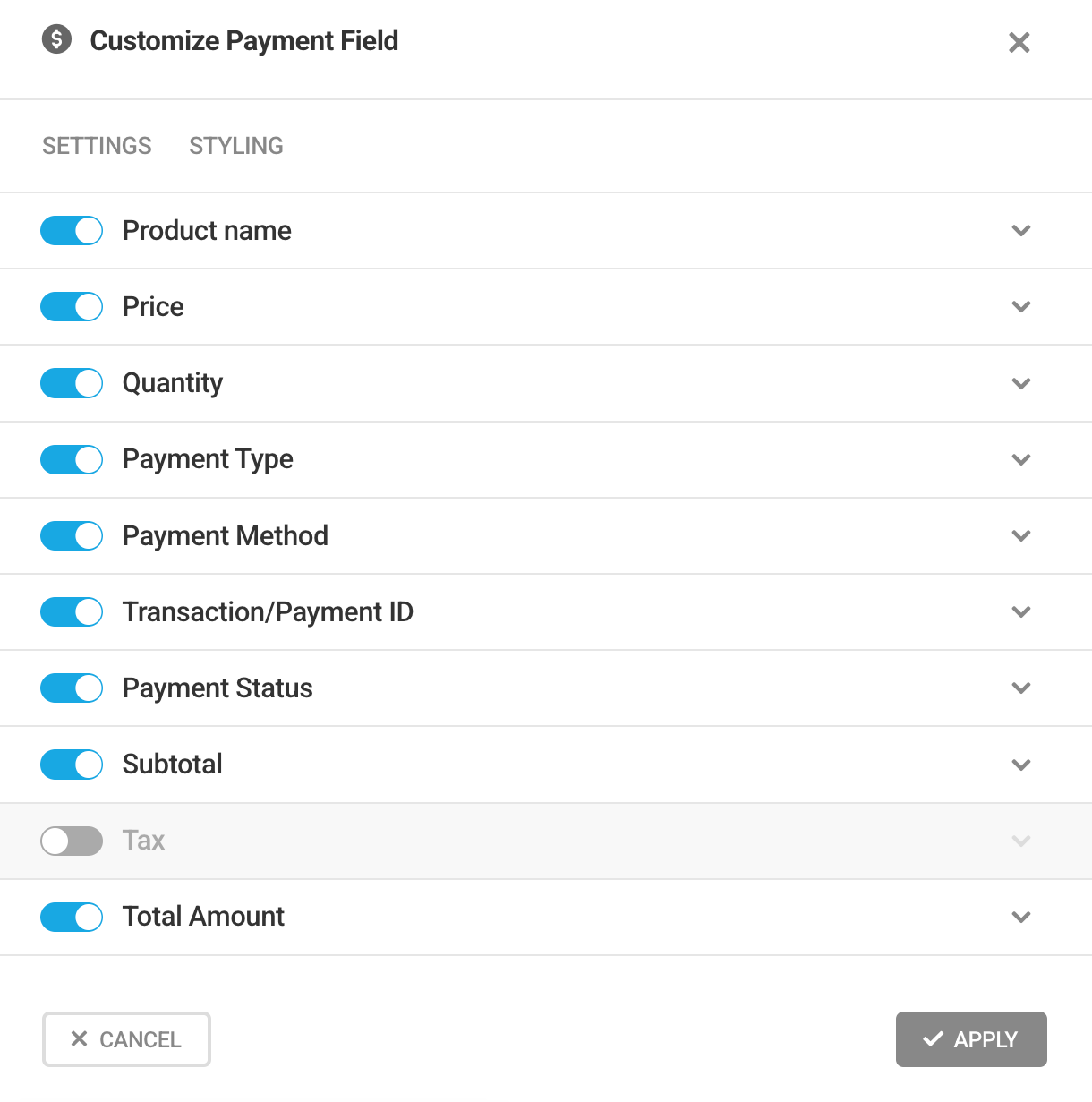1092x1102 pixels.
Task: Click the Payment Method label
Action: [x=226, y=535]
